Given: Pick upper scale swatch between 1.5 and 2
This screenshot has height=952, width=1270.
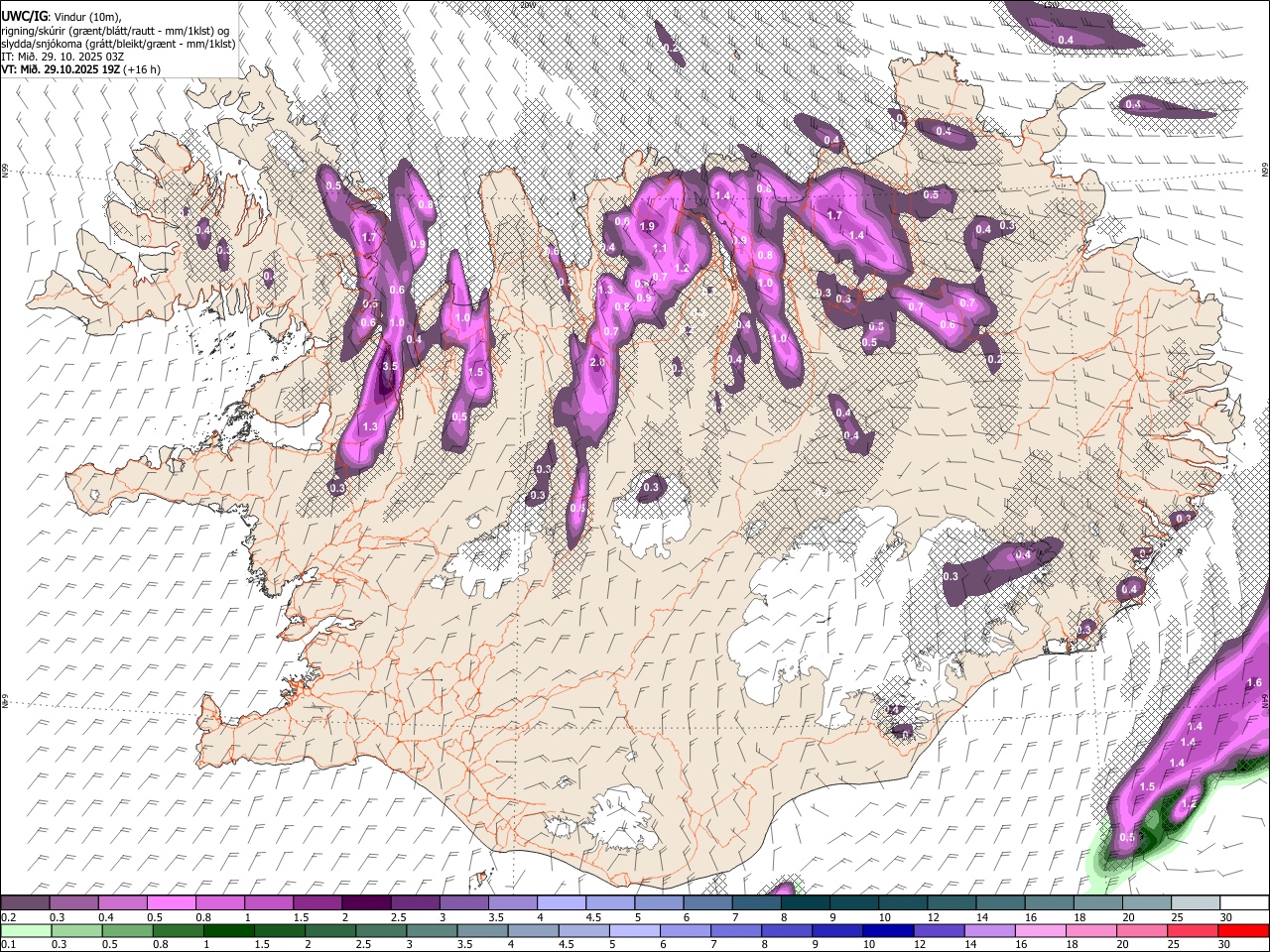Looking at the screenshot, I should (317, 903).
